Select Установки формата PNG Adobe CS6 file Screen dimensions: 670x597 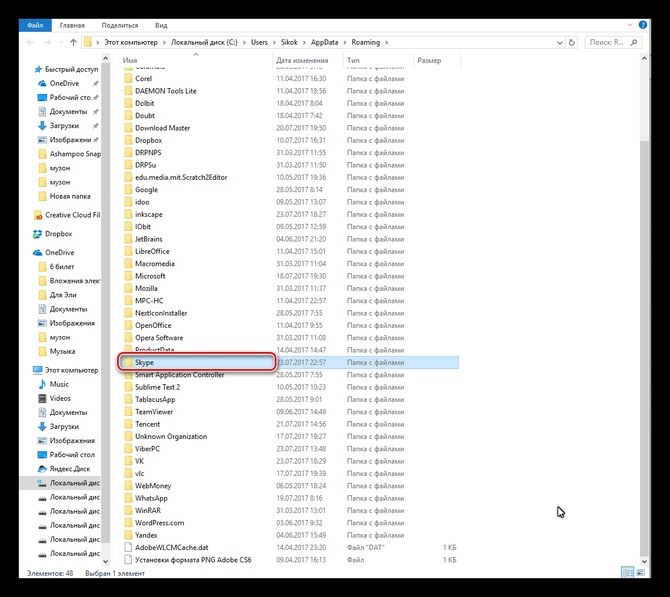point(288,559)
